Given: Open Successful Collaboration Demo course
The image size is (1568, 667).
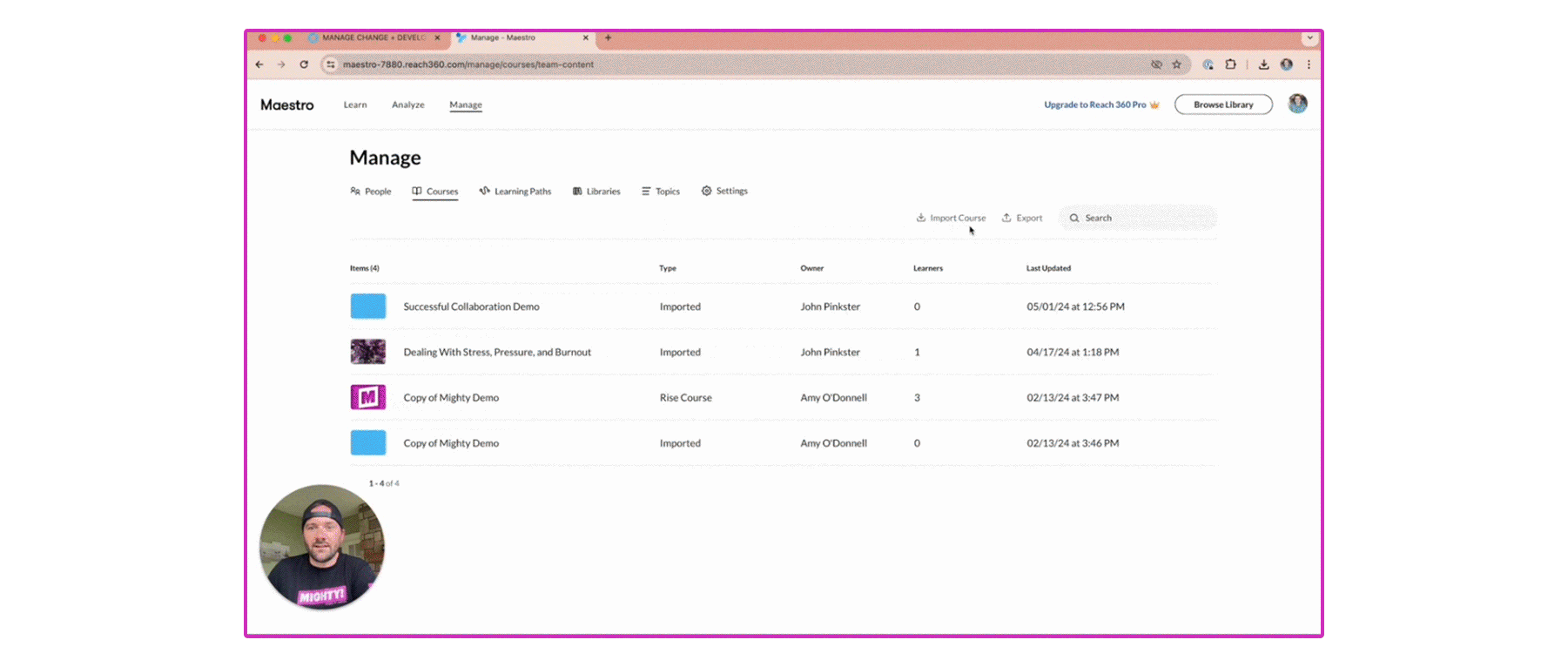Looking at the screenshot, I should click(x=471, y=307).
